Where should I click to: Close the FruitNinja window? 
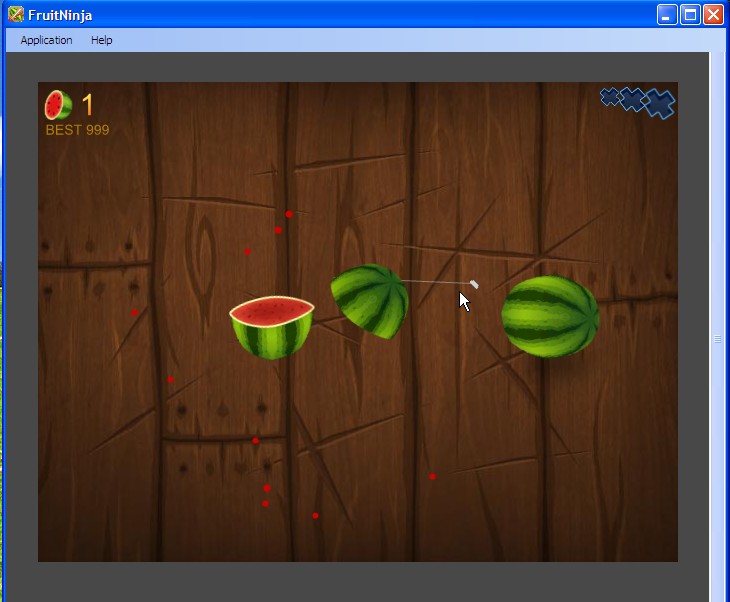click(x=713, y=15)
